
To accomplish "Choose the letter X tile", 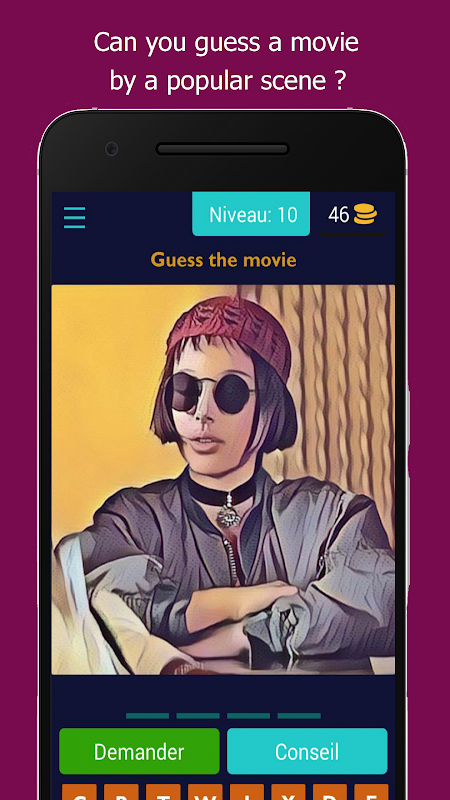I will (x=288, y=792).
